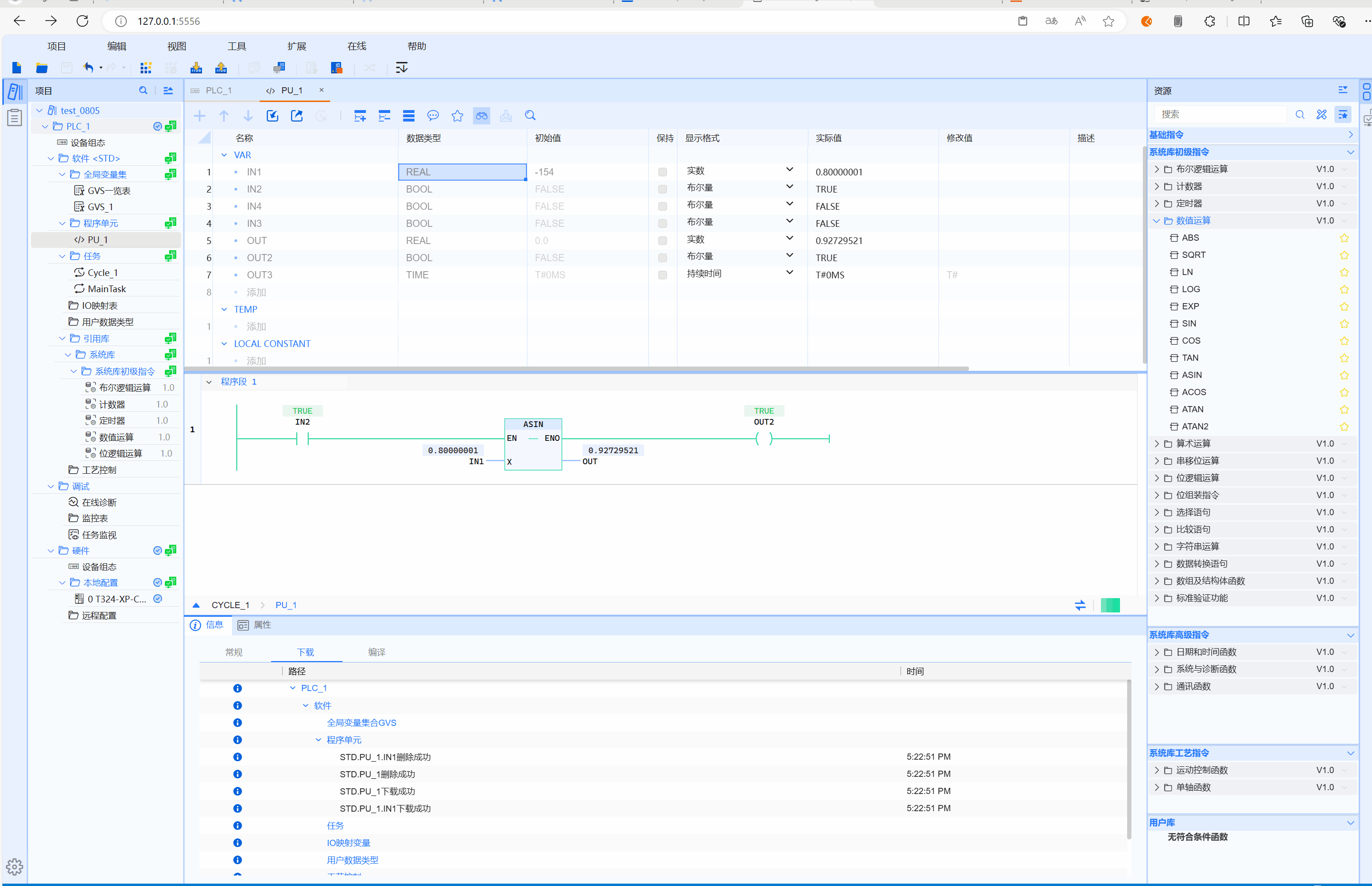Click the PU_1 breadcrumb link
The image size is (1372, 886).
pos(286,605)
